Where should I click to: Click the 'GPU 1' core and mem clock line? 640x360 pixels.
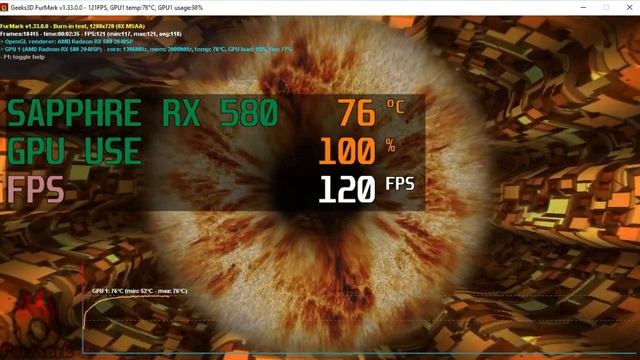(x=146, y=49)
